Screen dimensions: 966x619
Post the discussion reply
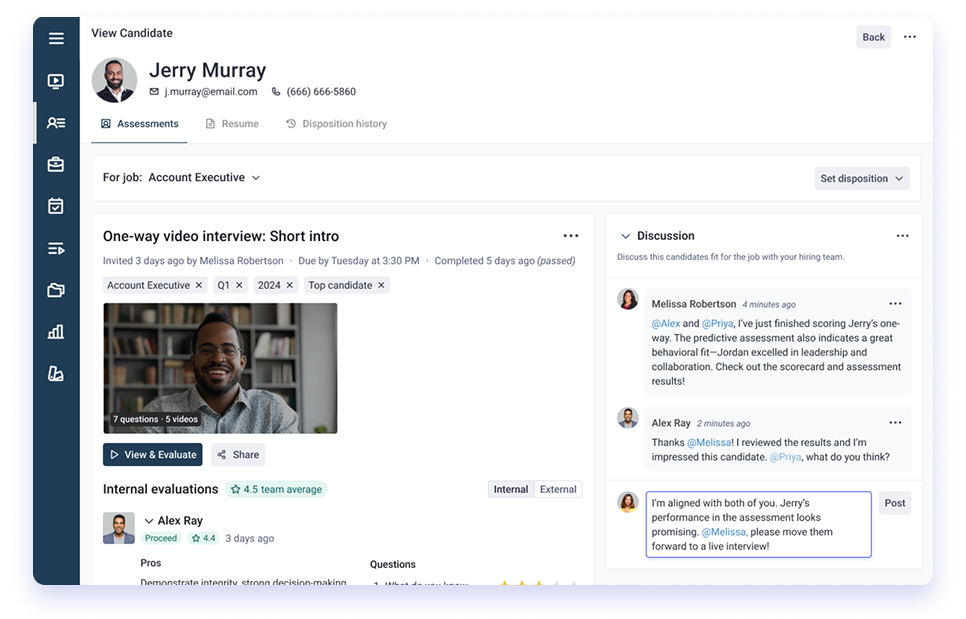coord(895,503)
